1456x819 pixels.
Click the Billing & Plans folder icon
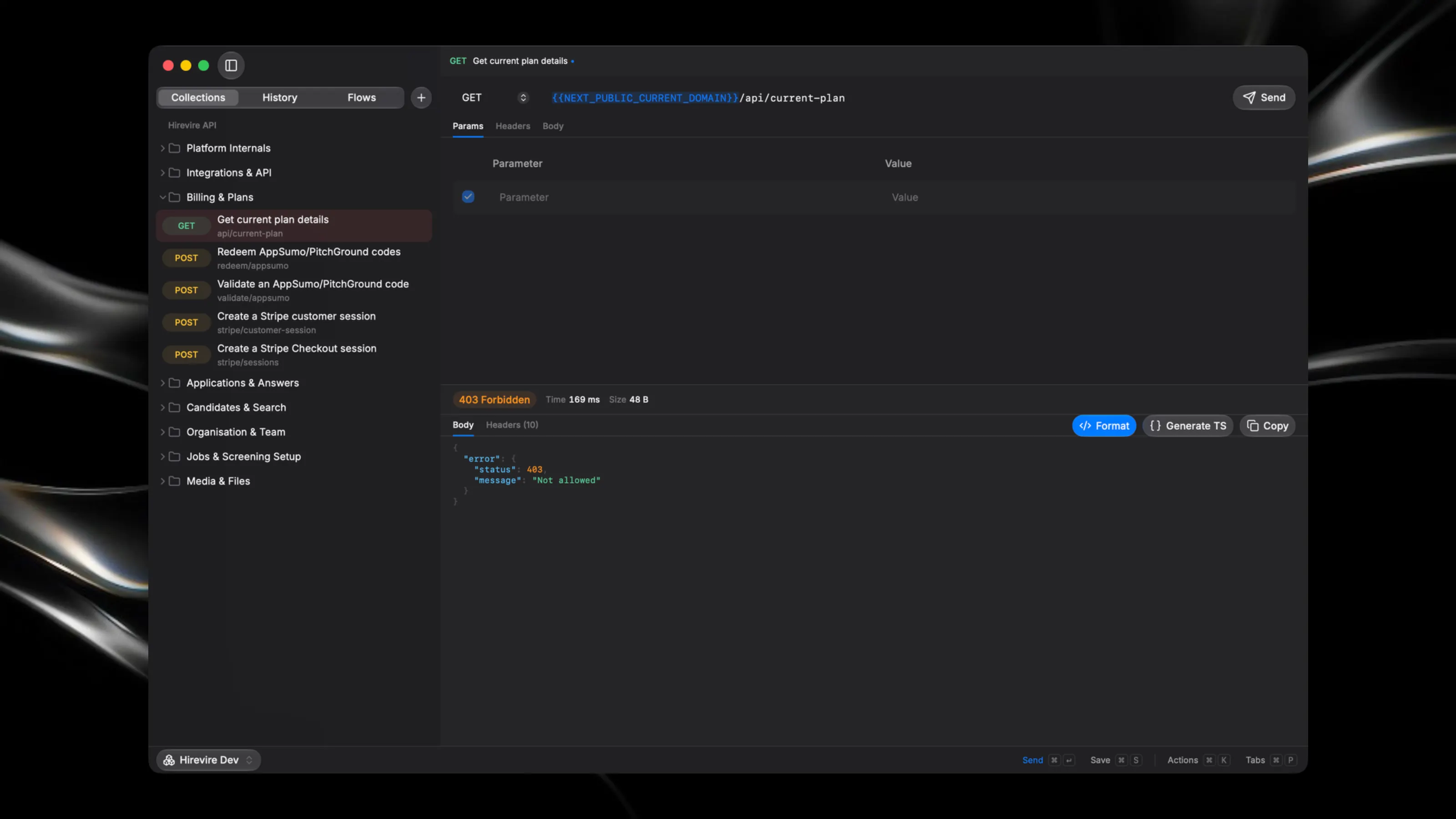175,197
